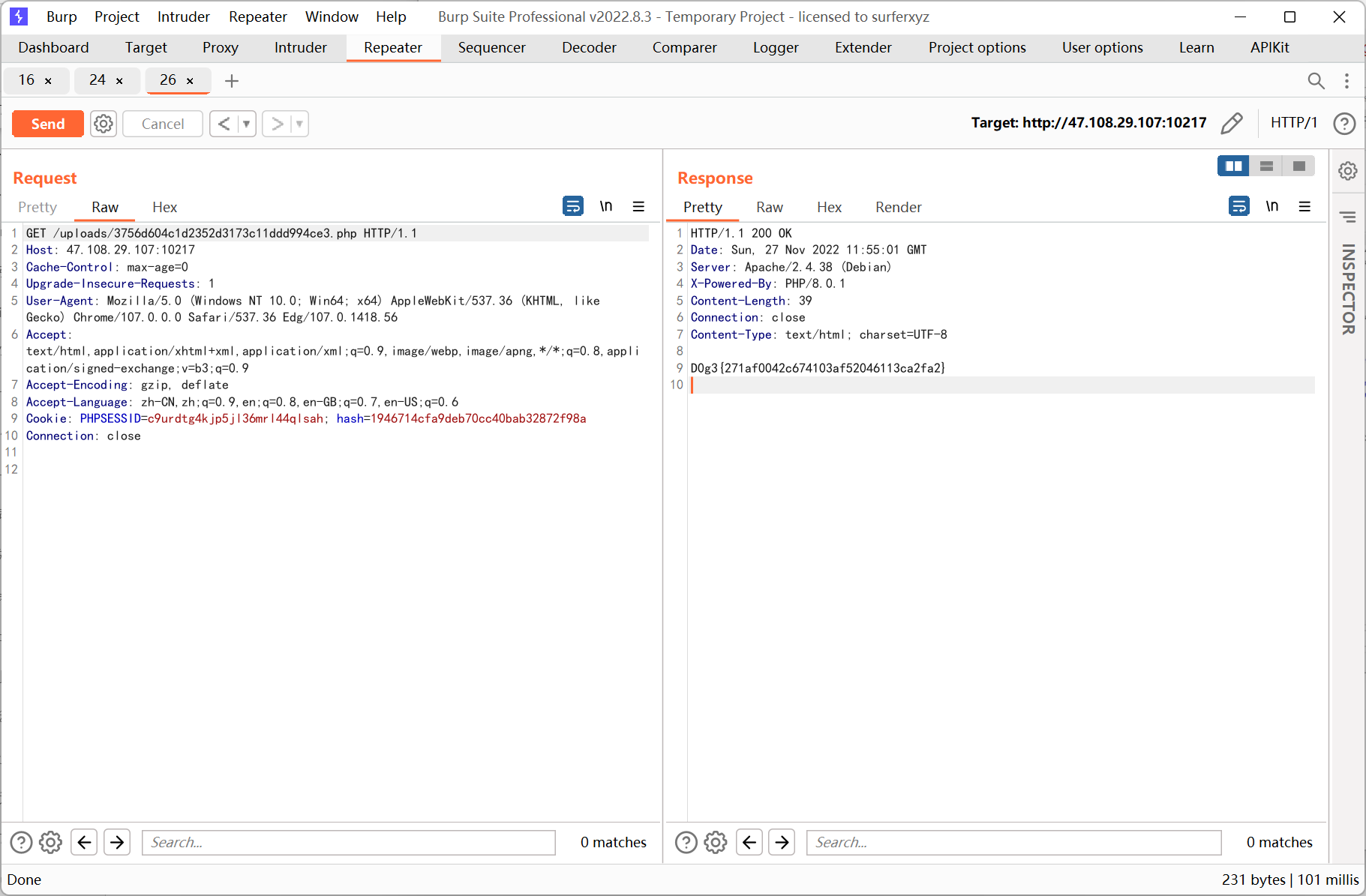Open the Help menu
Image resolution: width=1366 pixels, height=896 pixels.
coord(391,16)
